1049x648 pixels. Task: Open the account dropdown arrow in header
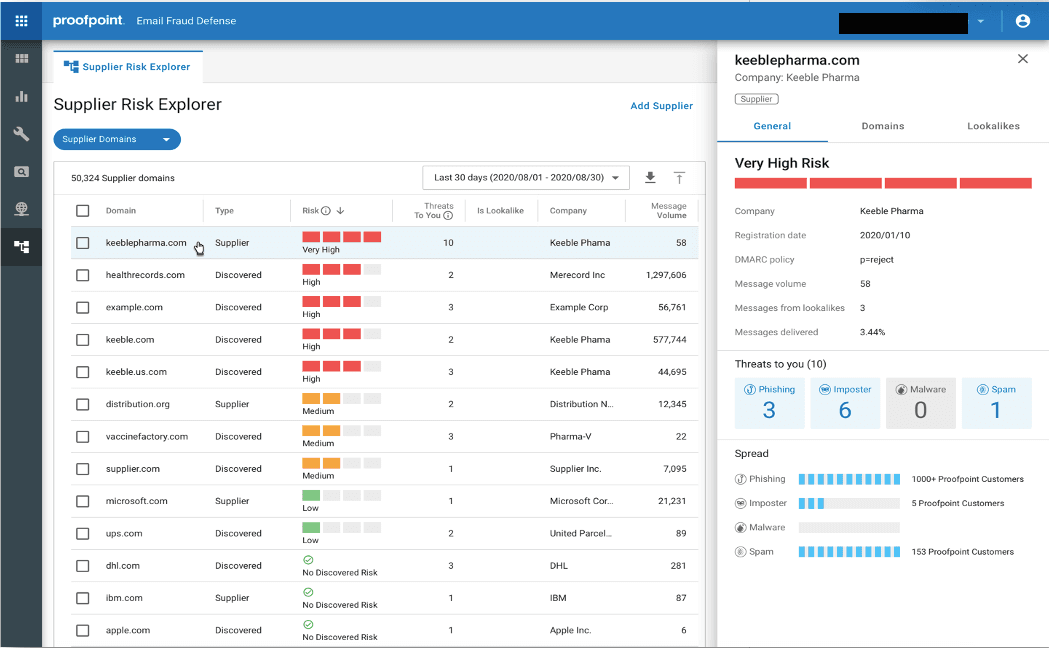pos(981,21)
